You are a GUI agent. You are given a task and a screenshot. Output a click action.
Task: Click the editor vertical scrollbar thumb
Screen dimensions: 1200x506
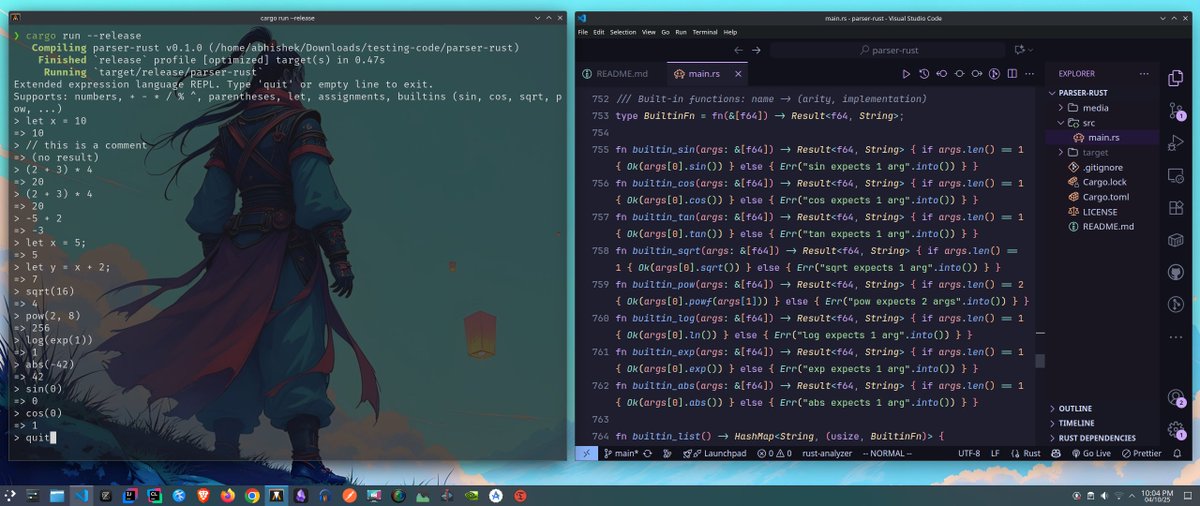coord(1039,361)
